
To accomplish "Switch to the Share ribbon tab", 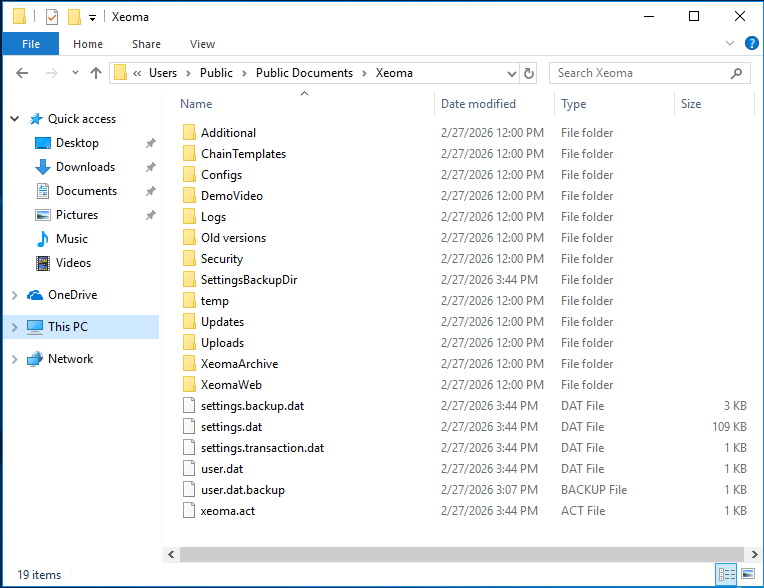I will pyautogui.click(x=146, y=44).
